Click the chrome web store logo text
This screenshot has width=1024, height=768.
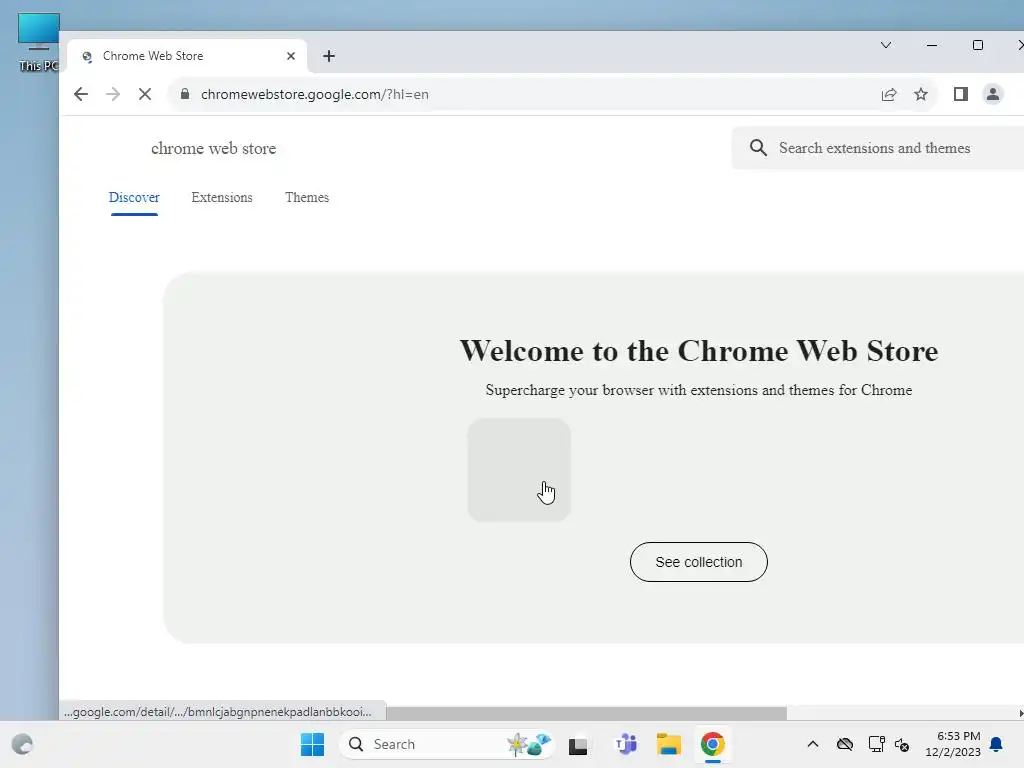click(x=214, y=148)
